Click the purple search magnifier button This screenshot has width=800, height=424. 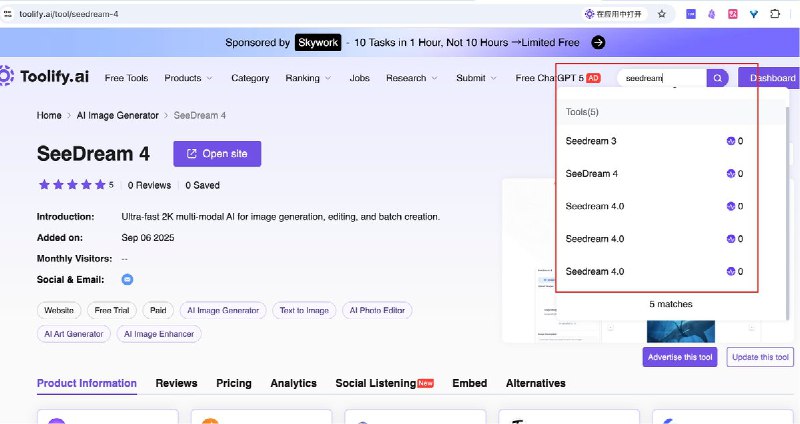(x=717, y=78)
